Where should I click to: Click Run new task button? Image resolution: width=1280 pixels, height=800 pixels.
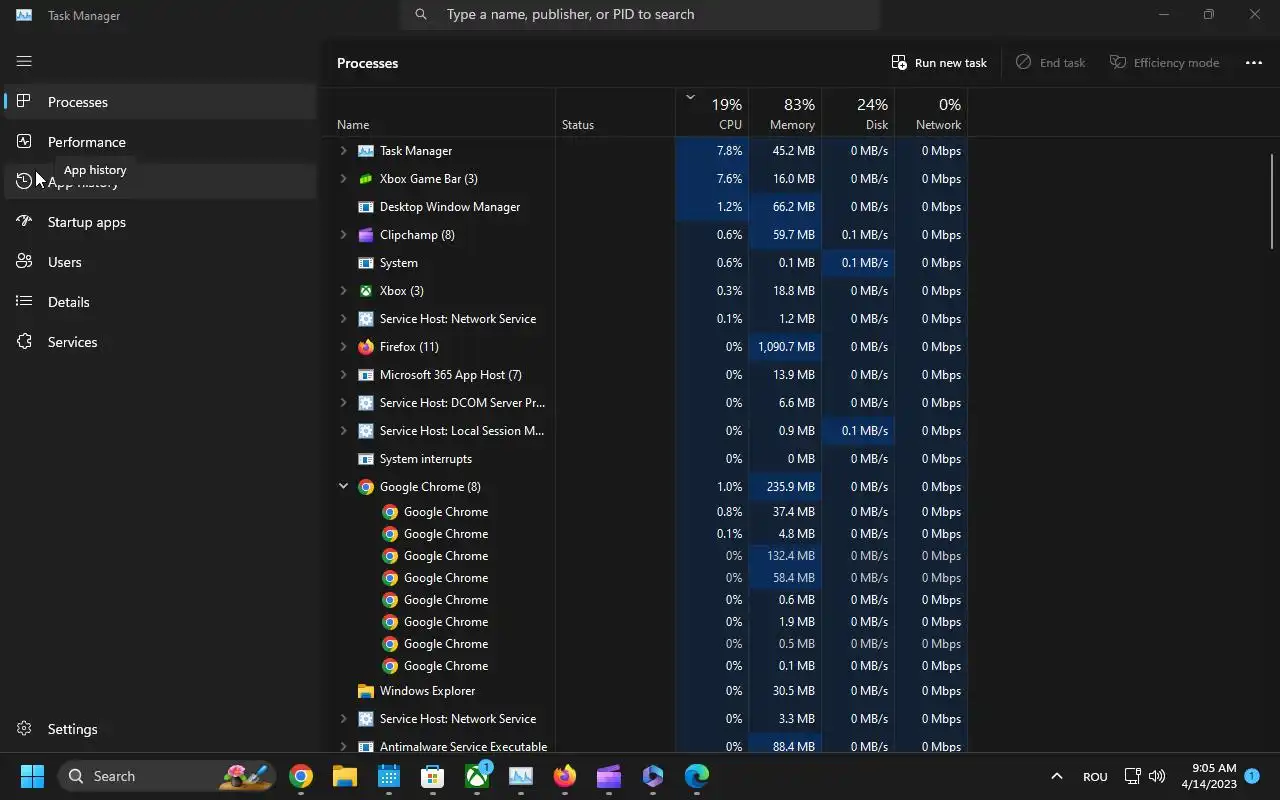(x=939, y=62)
